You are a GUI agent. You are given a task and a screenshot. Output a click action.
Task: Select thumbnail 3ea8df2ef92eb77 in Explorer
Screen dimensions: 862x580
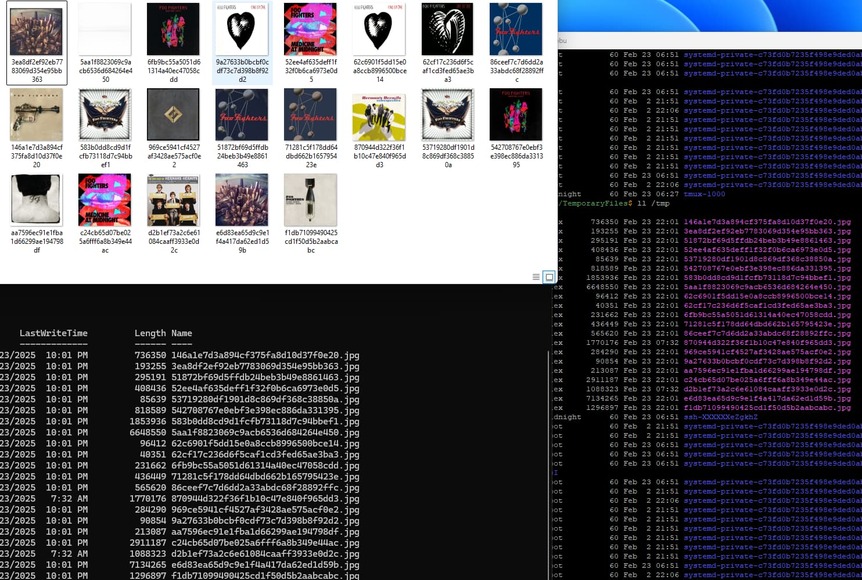tap(36, 43)
